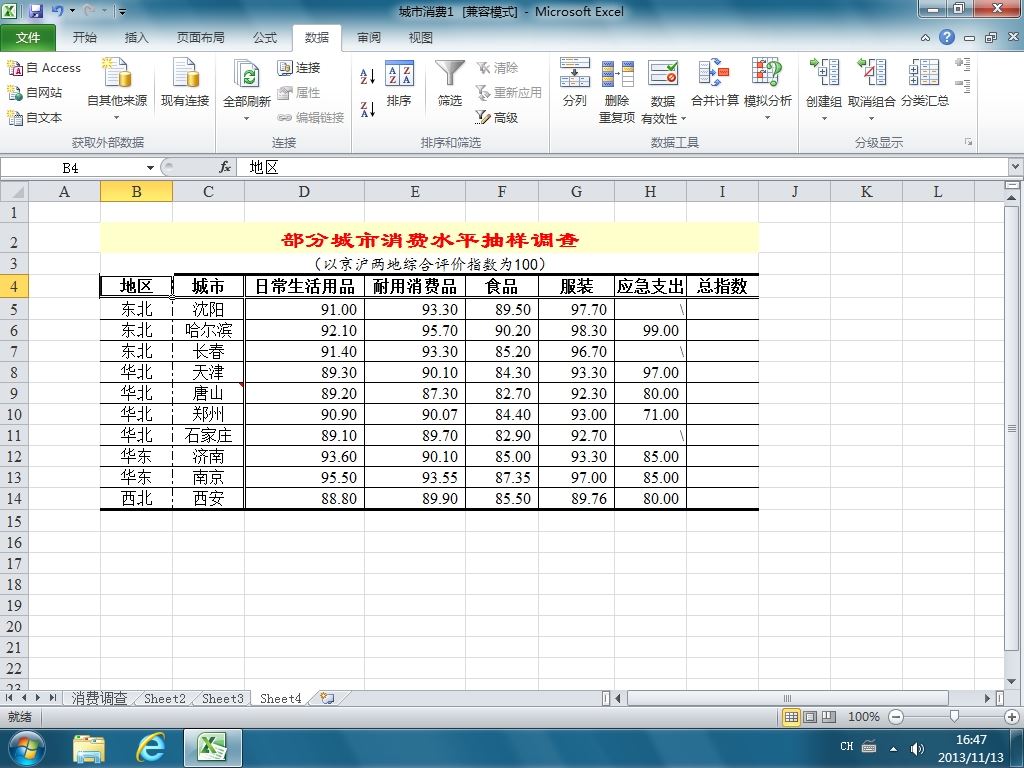
Task: Click the formula bar showing 地区
Action: (622, 168)
